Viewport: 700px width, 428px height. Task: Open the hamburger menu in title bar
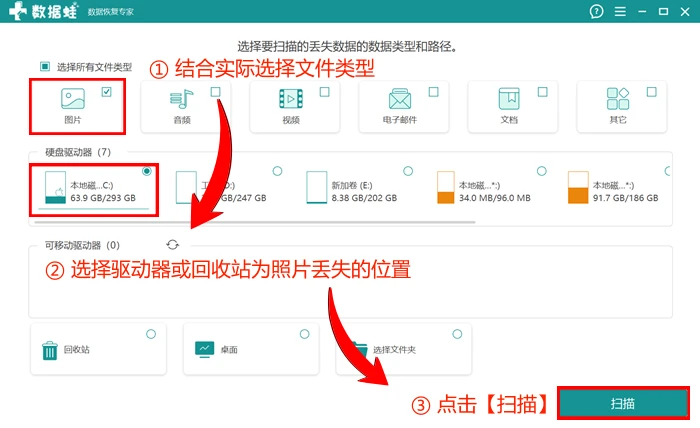point(620,12)
